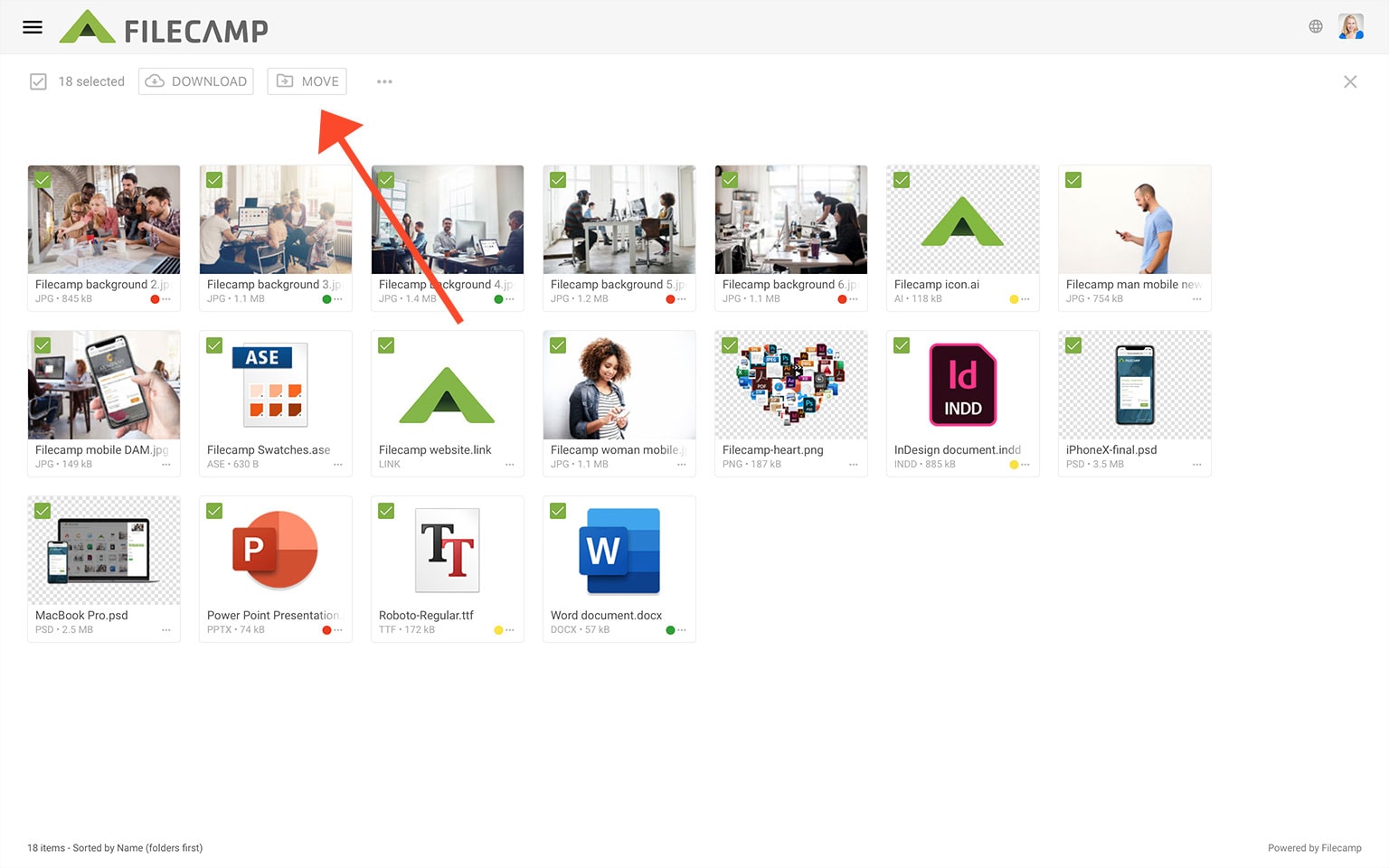Image resolution: width=1389 pixels, height=868 pixels.
Task: Click the PowerPoint file icon
Action: (275, 550)
